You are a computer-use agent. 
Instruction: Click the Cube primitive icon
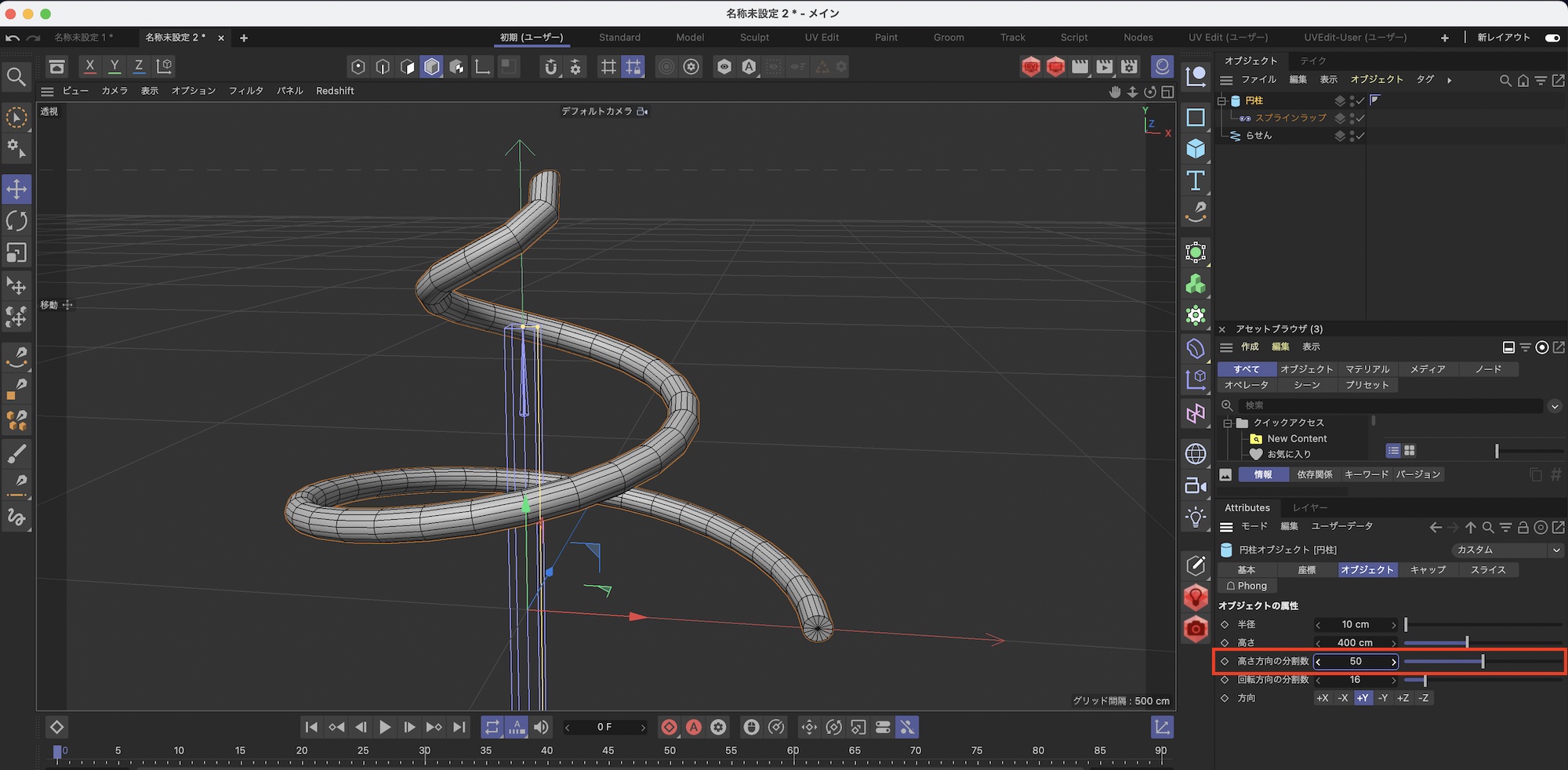point(1195,149)
